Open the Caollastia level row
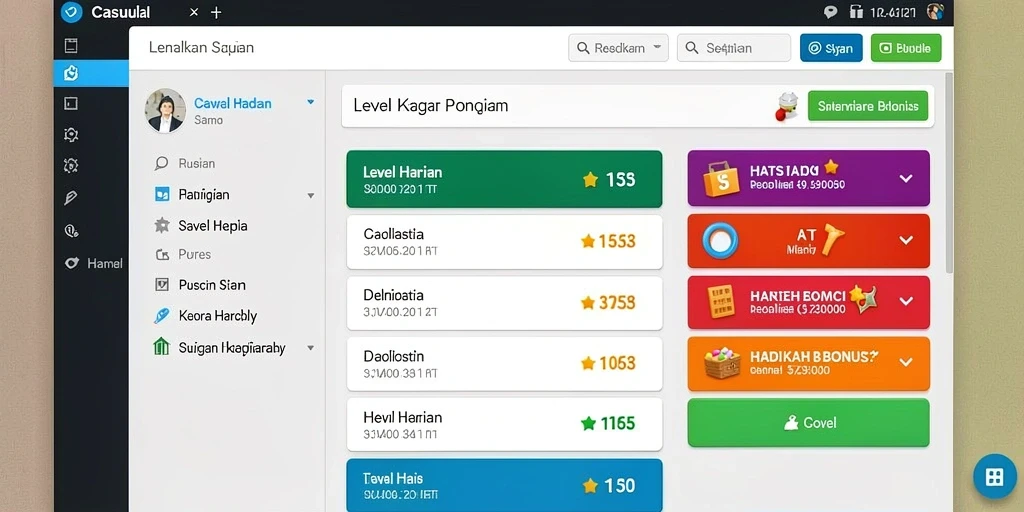Screen dimensions: 1024x512 pyautogui.click(x=504, y=242)
